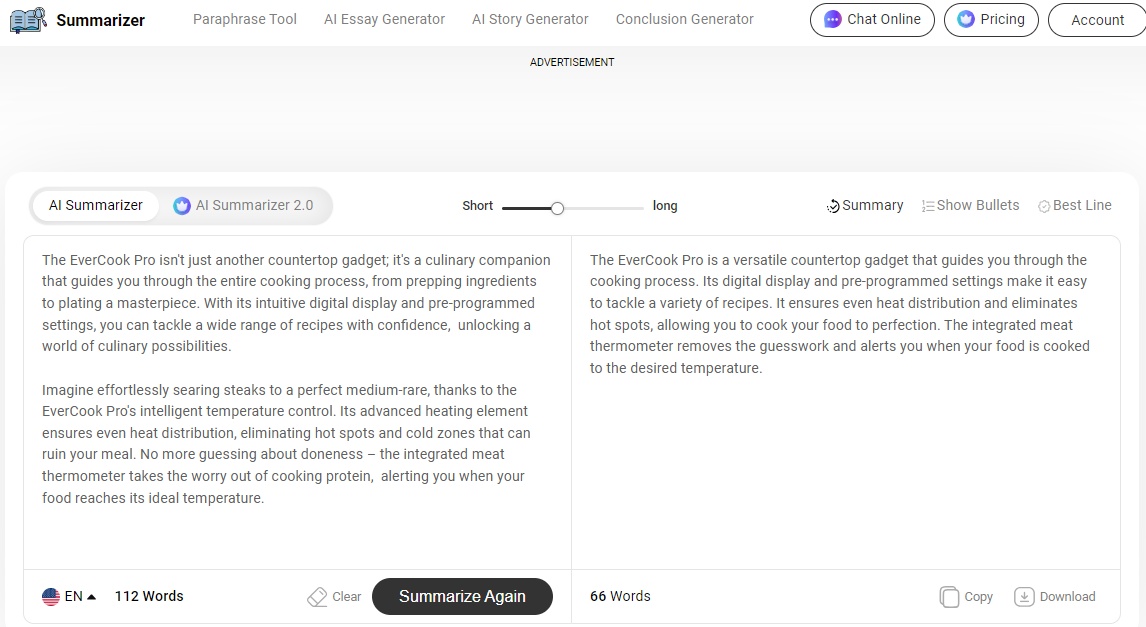The width and height of the screenshot is (1146, 627).
Task: Open the Paraphrase Tool page
Action: coord(245,19)
